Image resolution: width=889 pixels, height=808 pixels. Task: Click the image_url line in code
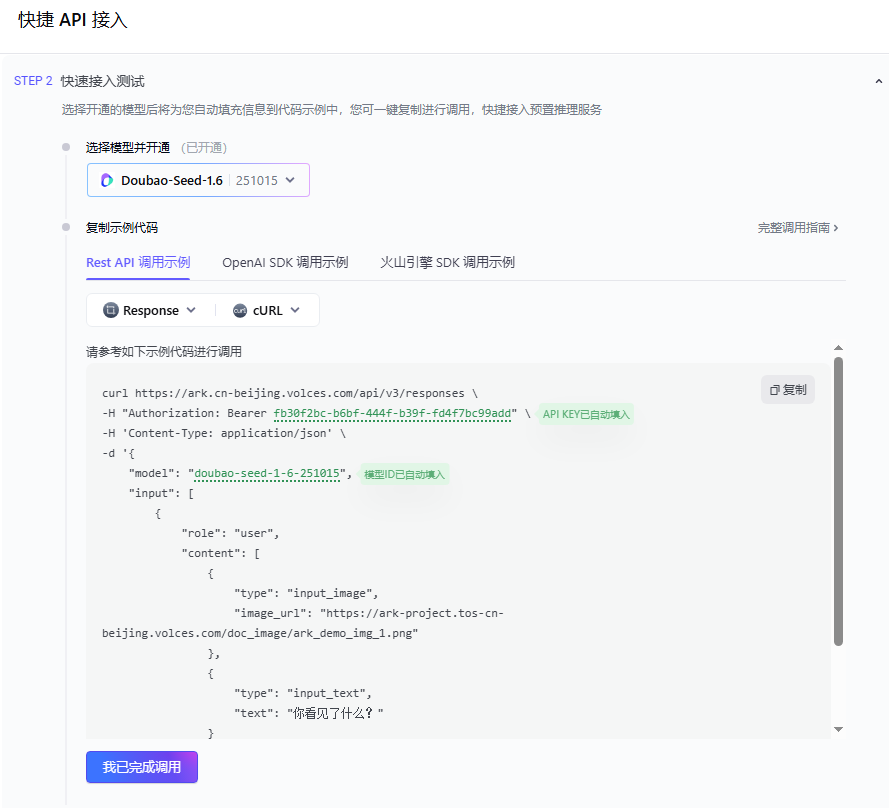(x=303, y=623)
